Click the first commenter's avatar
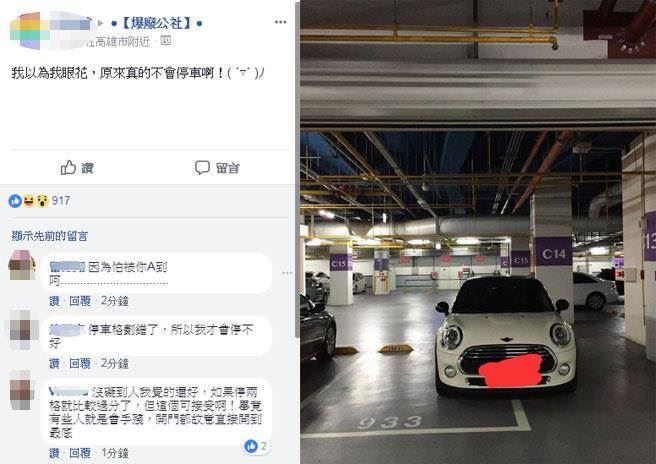Image resolution: width=656 pixels, height=464 pixels. (x=22, y=265)
